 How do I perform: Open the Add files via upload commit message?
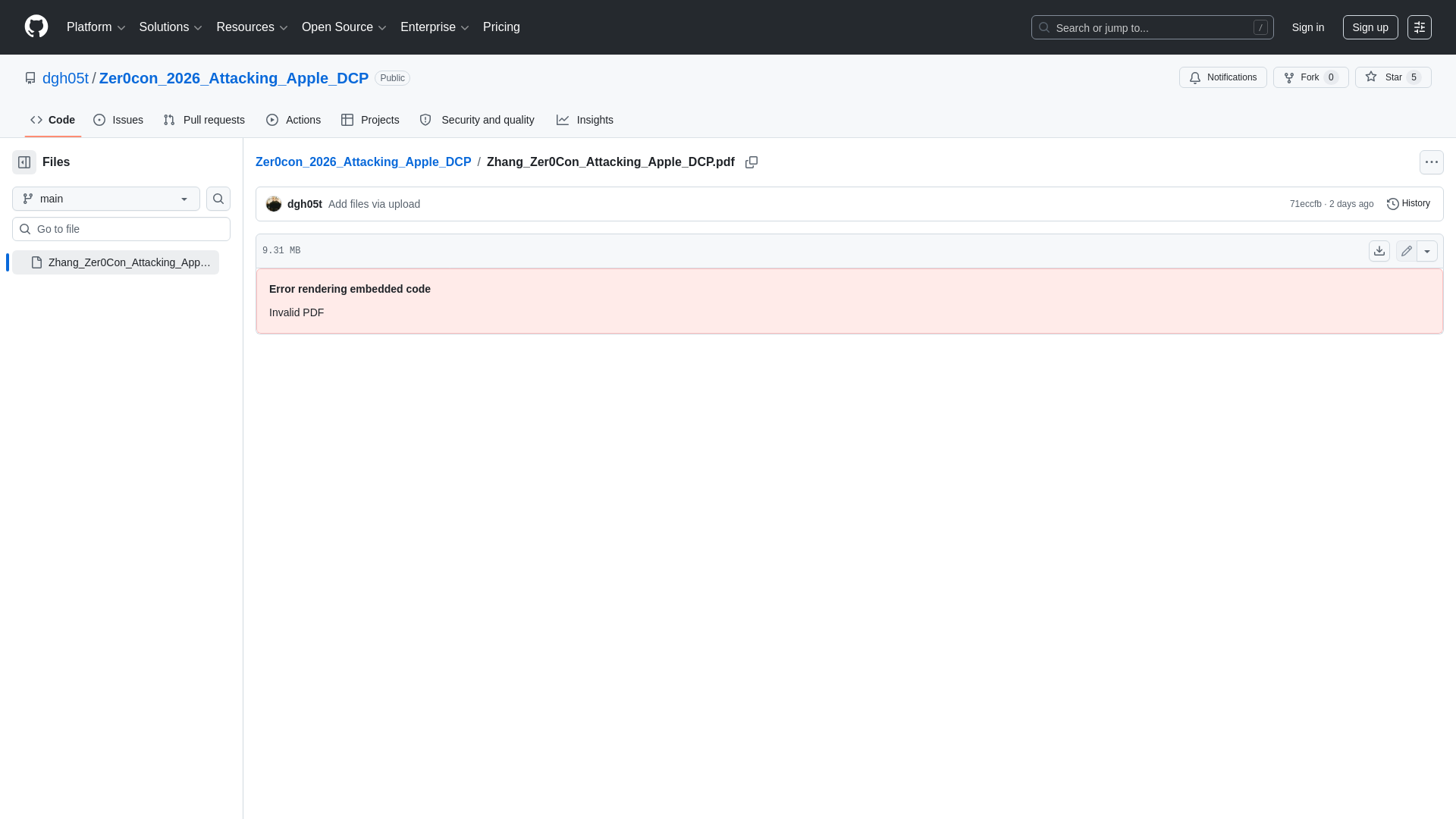[374, 204]
